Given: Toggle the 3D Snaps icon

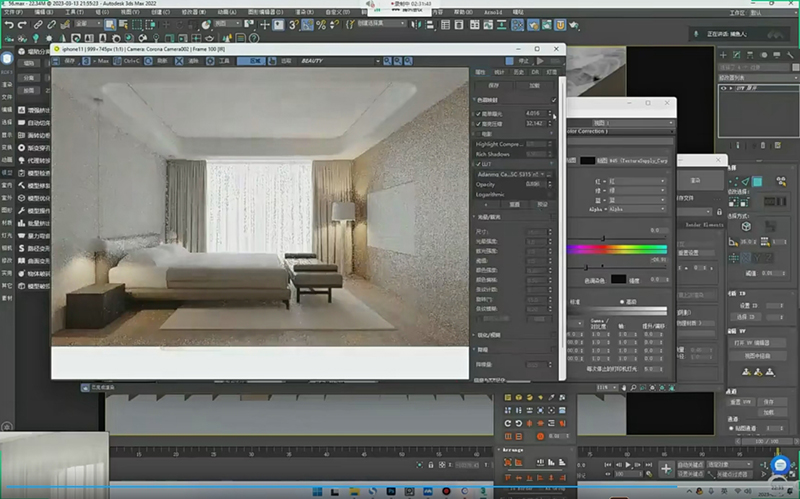Looking at the screenshot, I should (x=293, y=24).
